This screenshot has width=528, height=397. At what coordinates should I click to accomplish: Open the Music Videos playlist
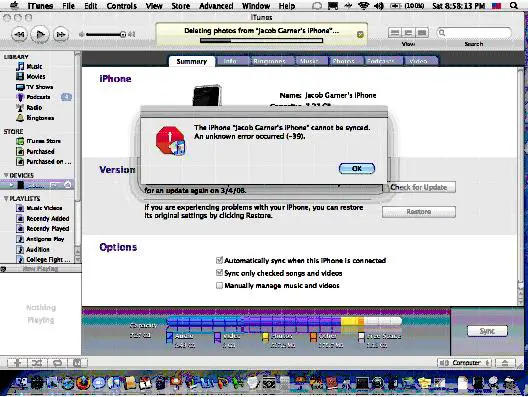tap(44, 208)
